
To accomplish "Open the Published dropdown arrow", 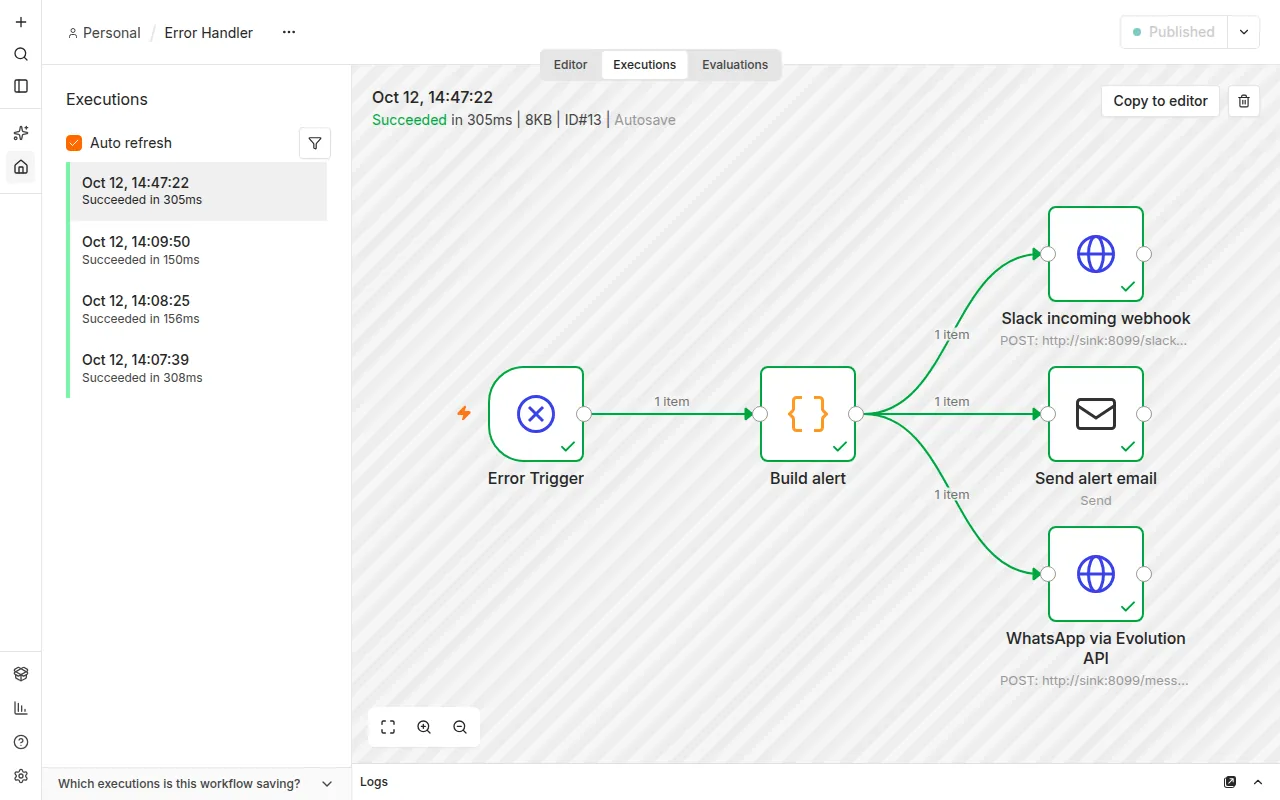I will (x=1244, y=32).
